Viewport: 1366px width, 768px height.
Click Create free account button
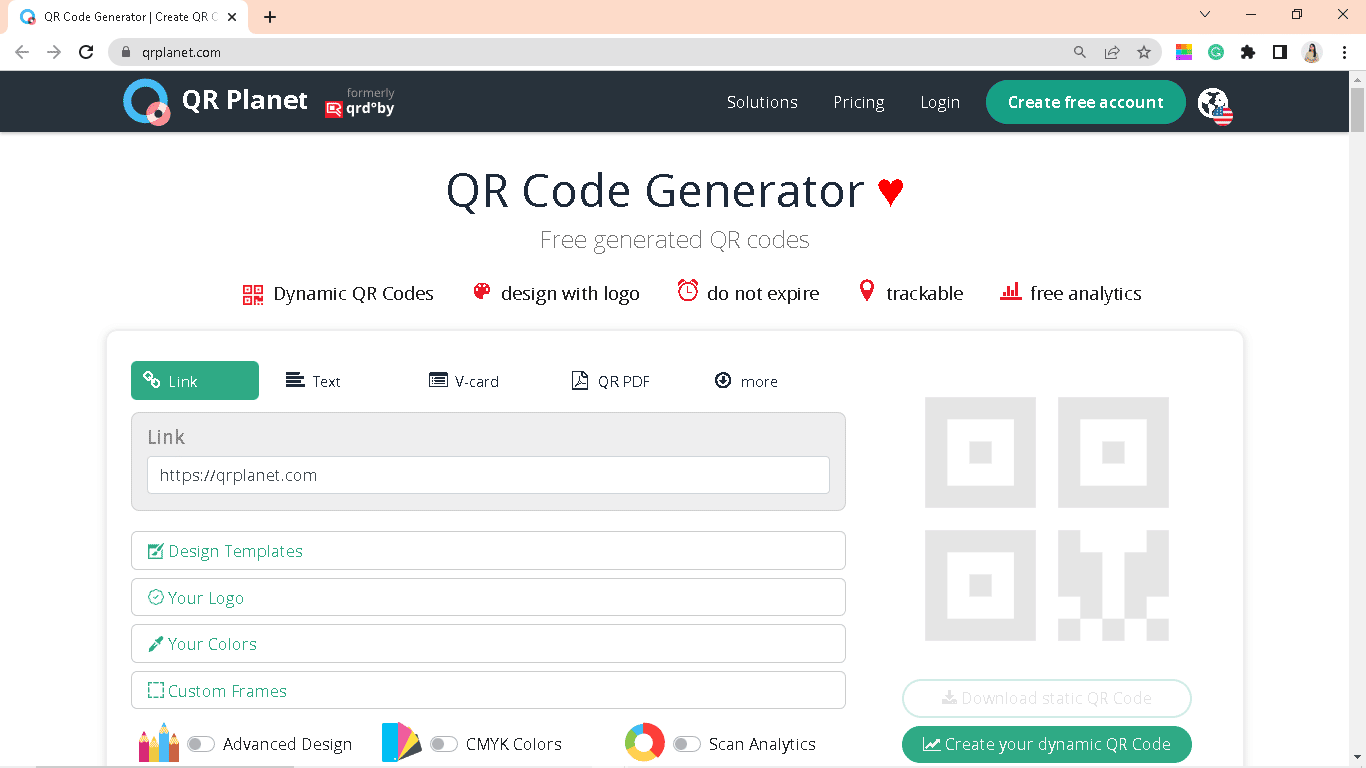1086,102
